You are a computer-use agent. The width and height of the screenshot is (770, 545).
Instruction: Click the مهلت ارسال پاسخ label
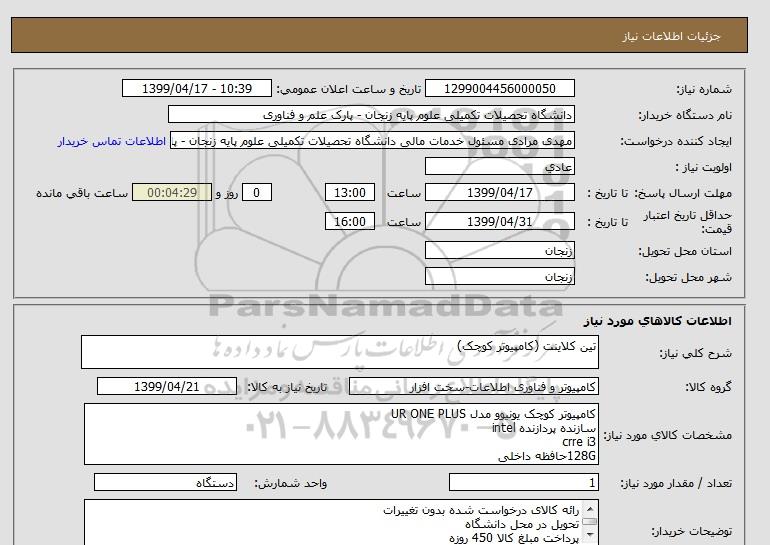pyautogui.click(x=682, y=193)
